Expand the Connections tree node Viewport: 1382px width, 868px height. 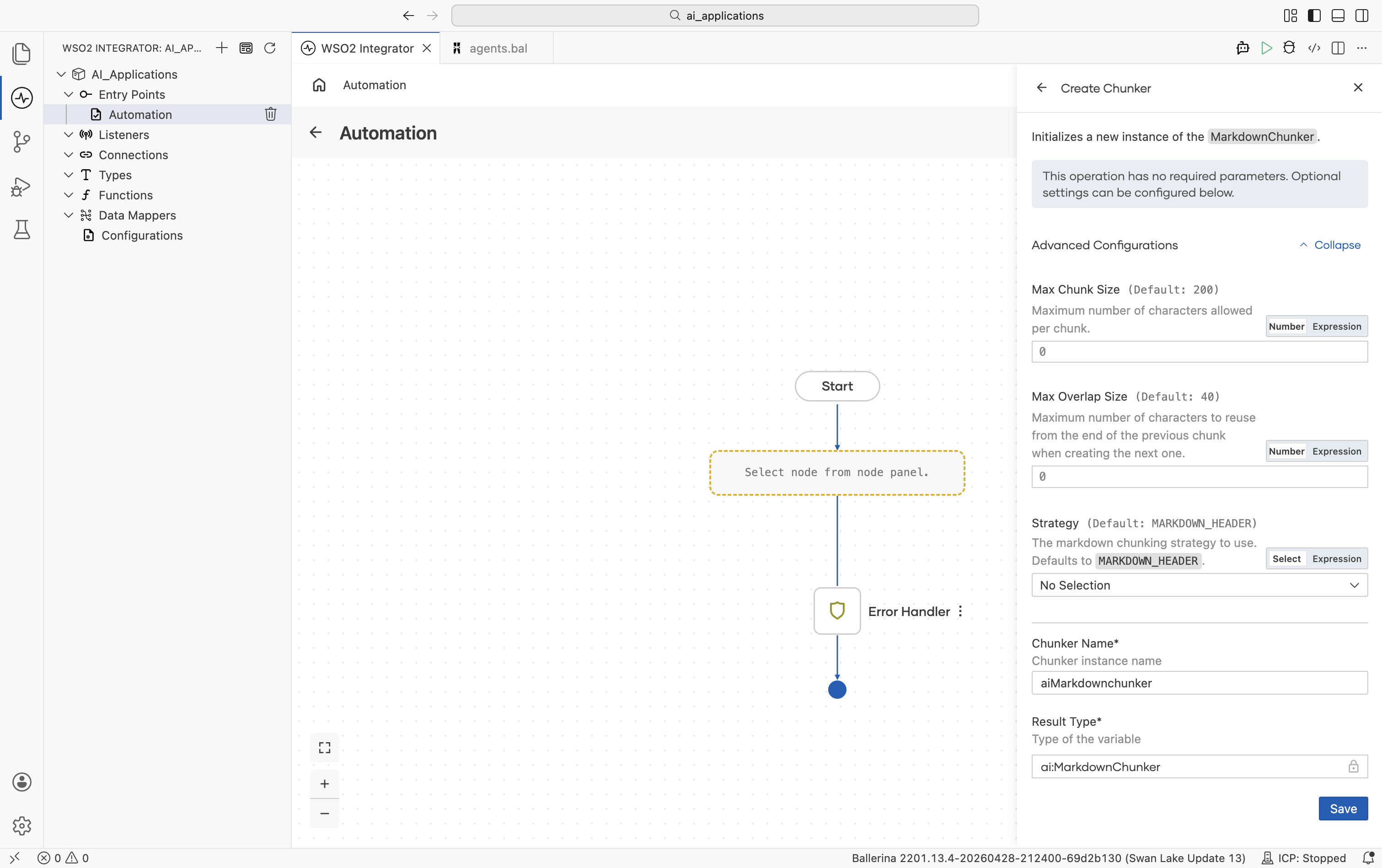pyautogui.click(x=68, y=155)
